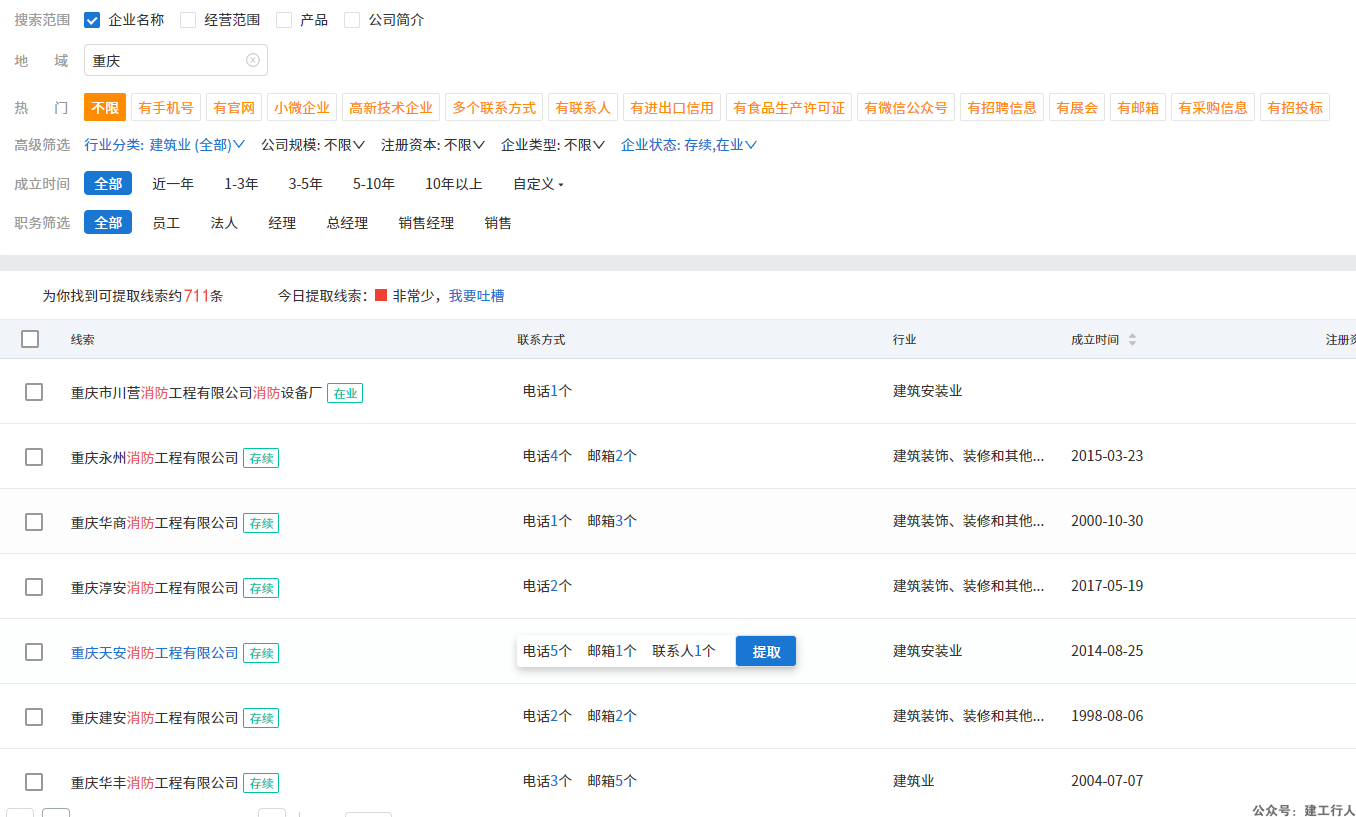Filter by 有进出口信用 tag
The height and width of the screenshot is (817, 1356).
click(672, 108)
